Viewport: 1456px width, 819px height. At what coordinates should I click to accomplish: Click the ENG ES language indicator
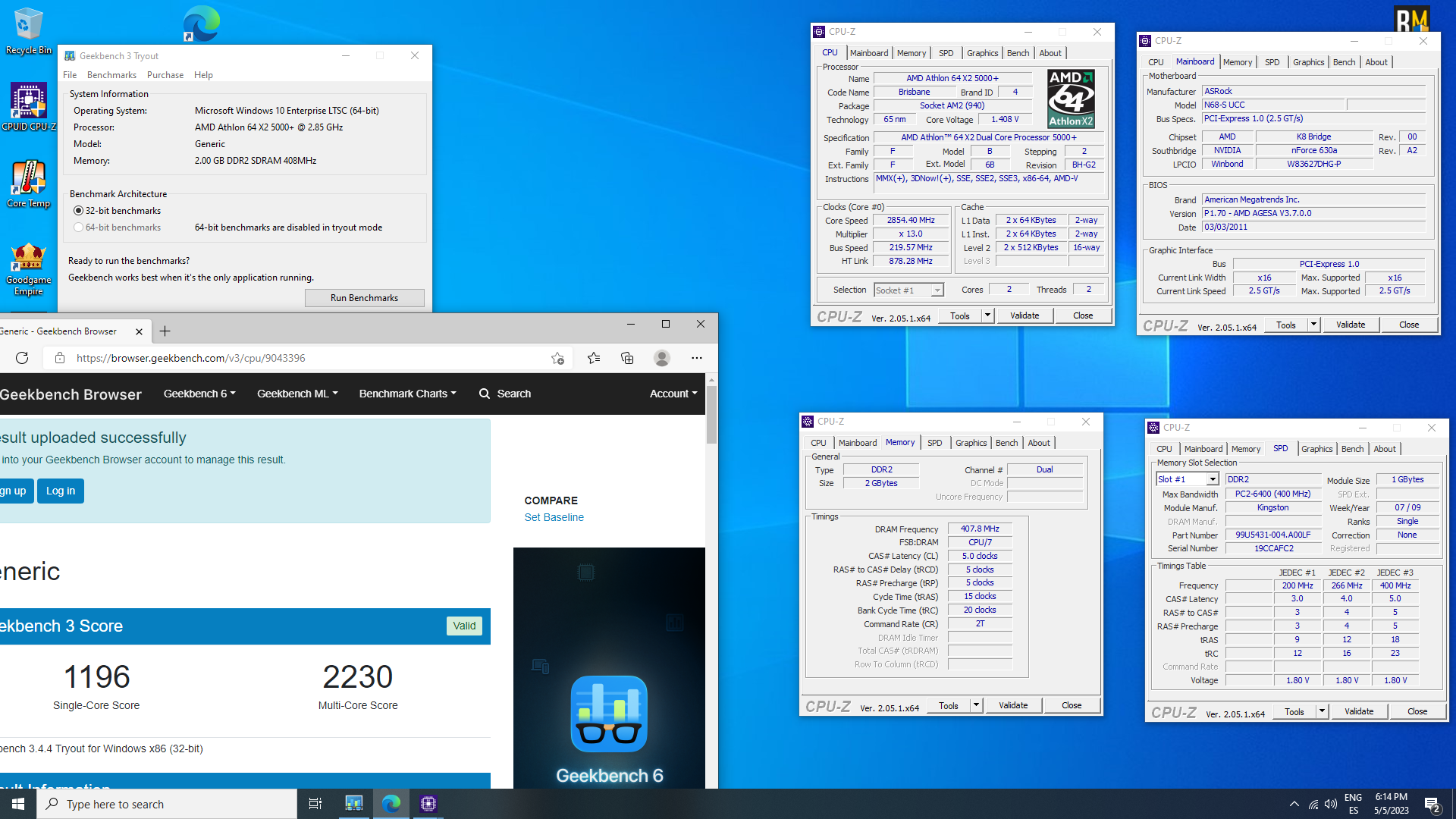point(1353,804)
